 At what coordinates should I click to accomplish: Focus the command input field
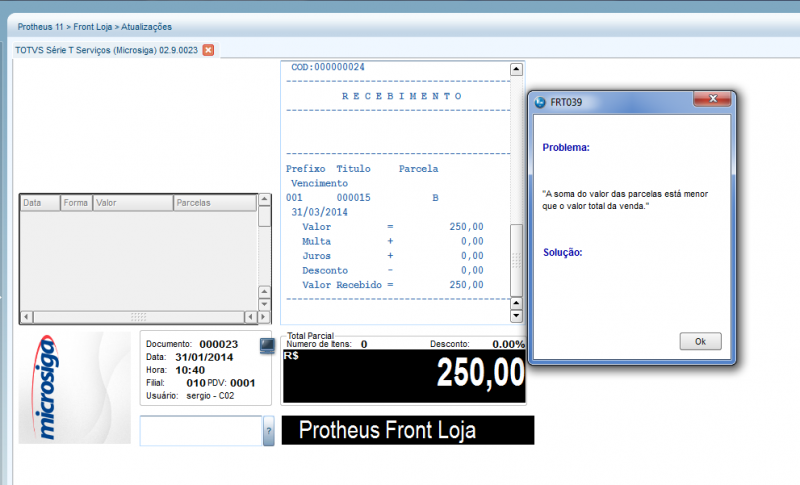pyautogui.click(x=201, y=431)
